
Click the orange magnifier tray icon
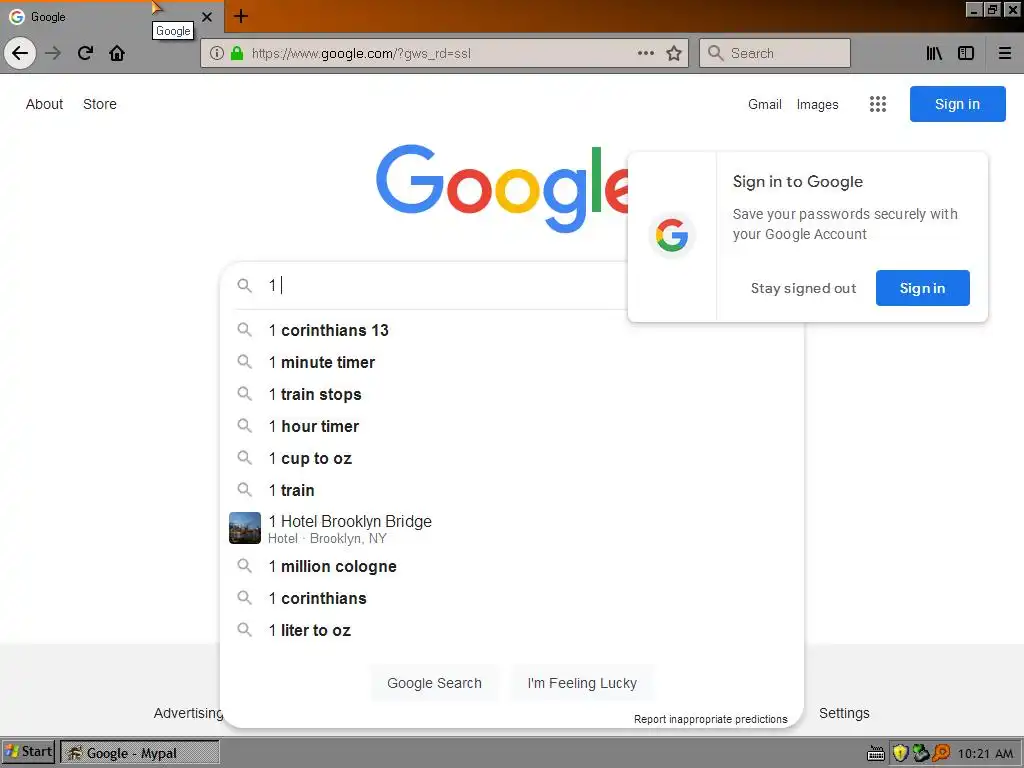point(941,753)
